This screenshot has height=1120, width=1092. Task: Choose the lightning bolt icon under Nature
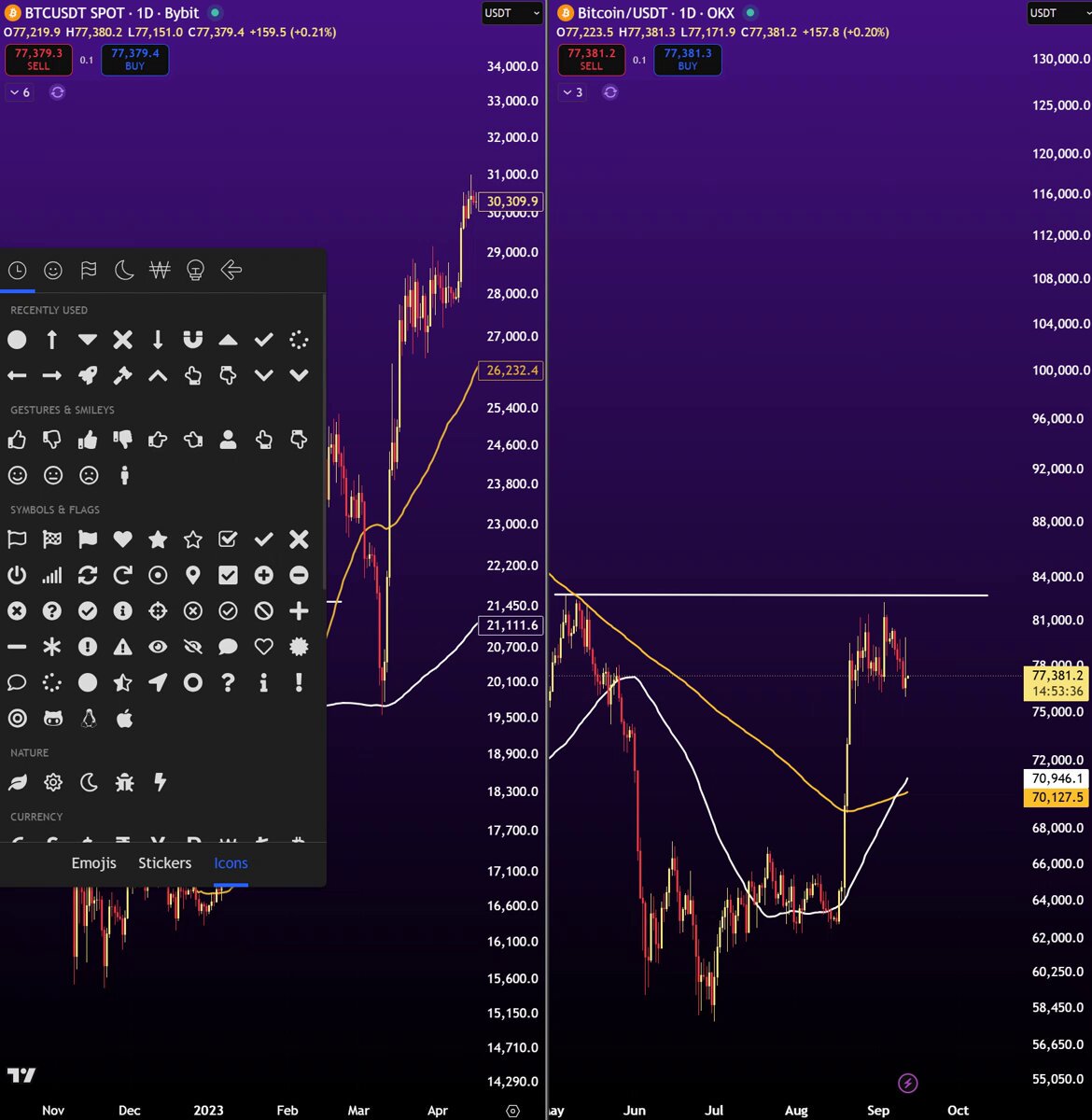(159, 782)
